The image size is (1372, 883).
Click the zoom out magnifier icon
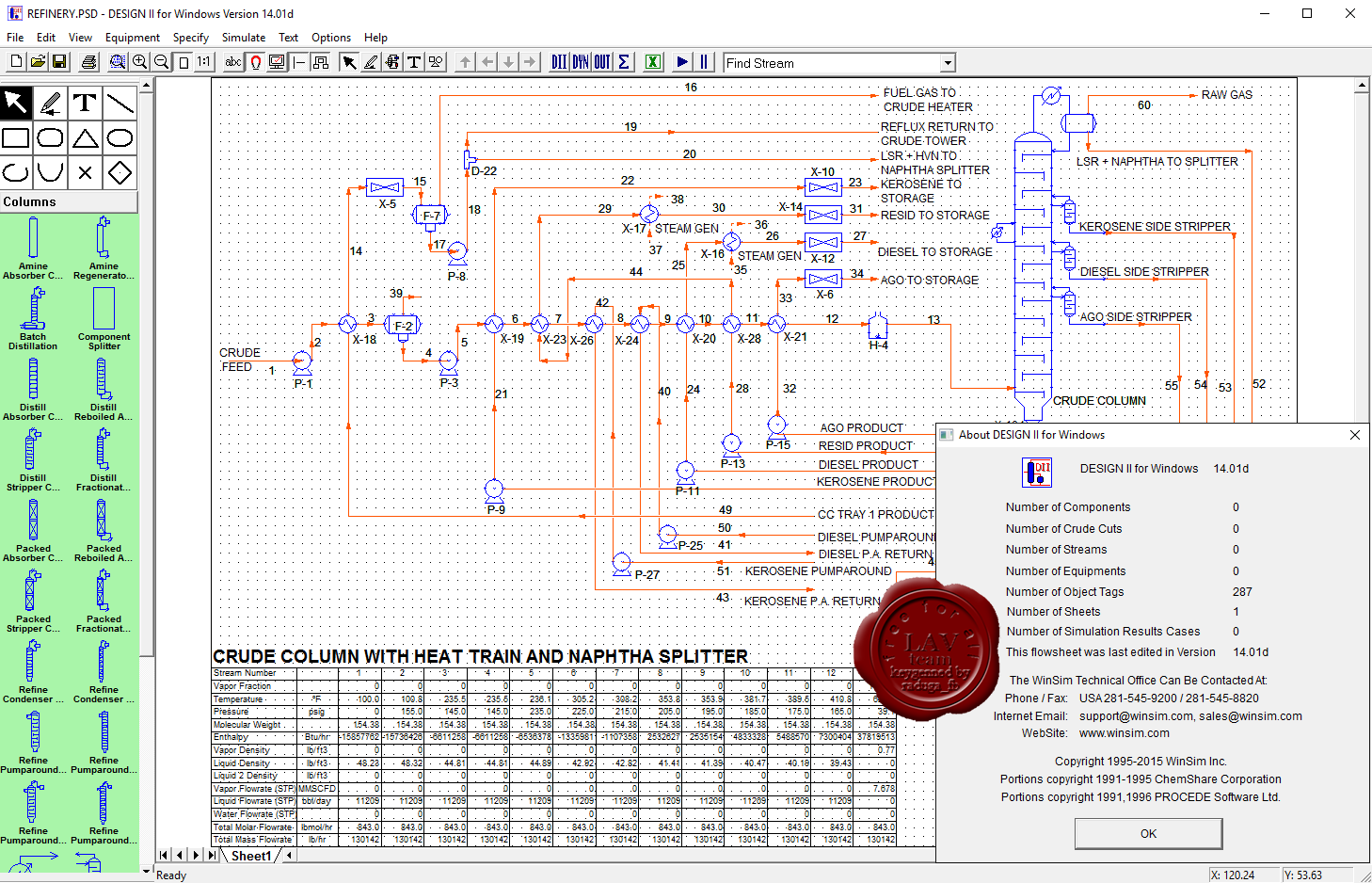(x=162, y=62)
